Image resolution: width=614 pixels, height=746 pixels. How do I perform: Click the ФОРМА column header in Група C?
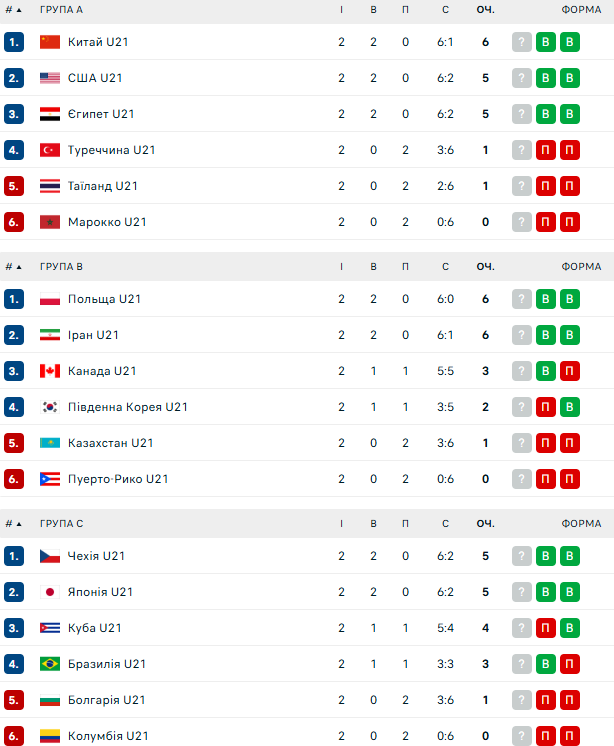581,524
